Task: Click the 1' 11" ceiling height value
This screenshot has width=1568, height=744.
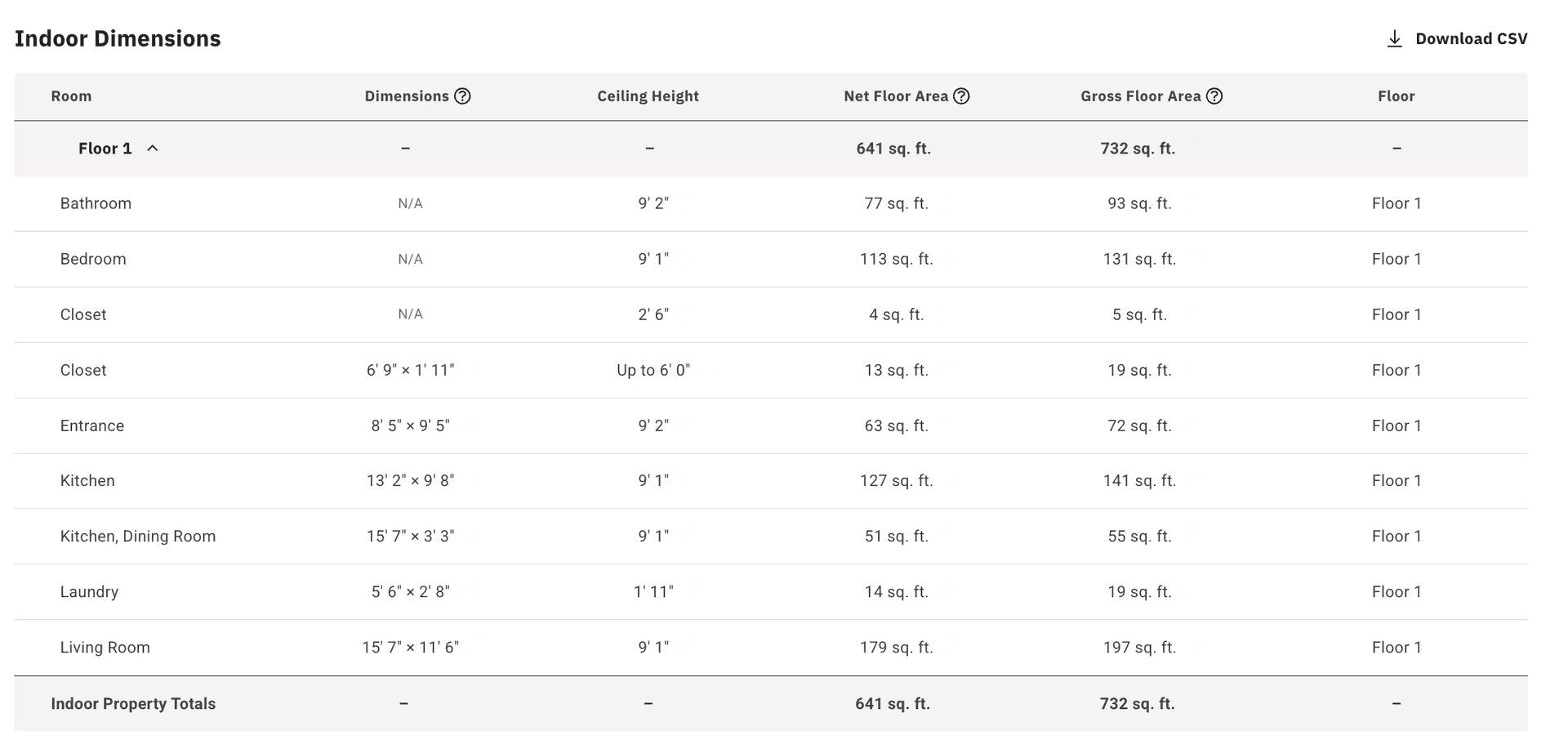Action: click(653, 592)
